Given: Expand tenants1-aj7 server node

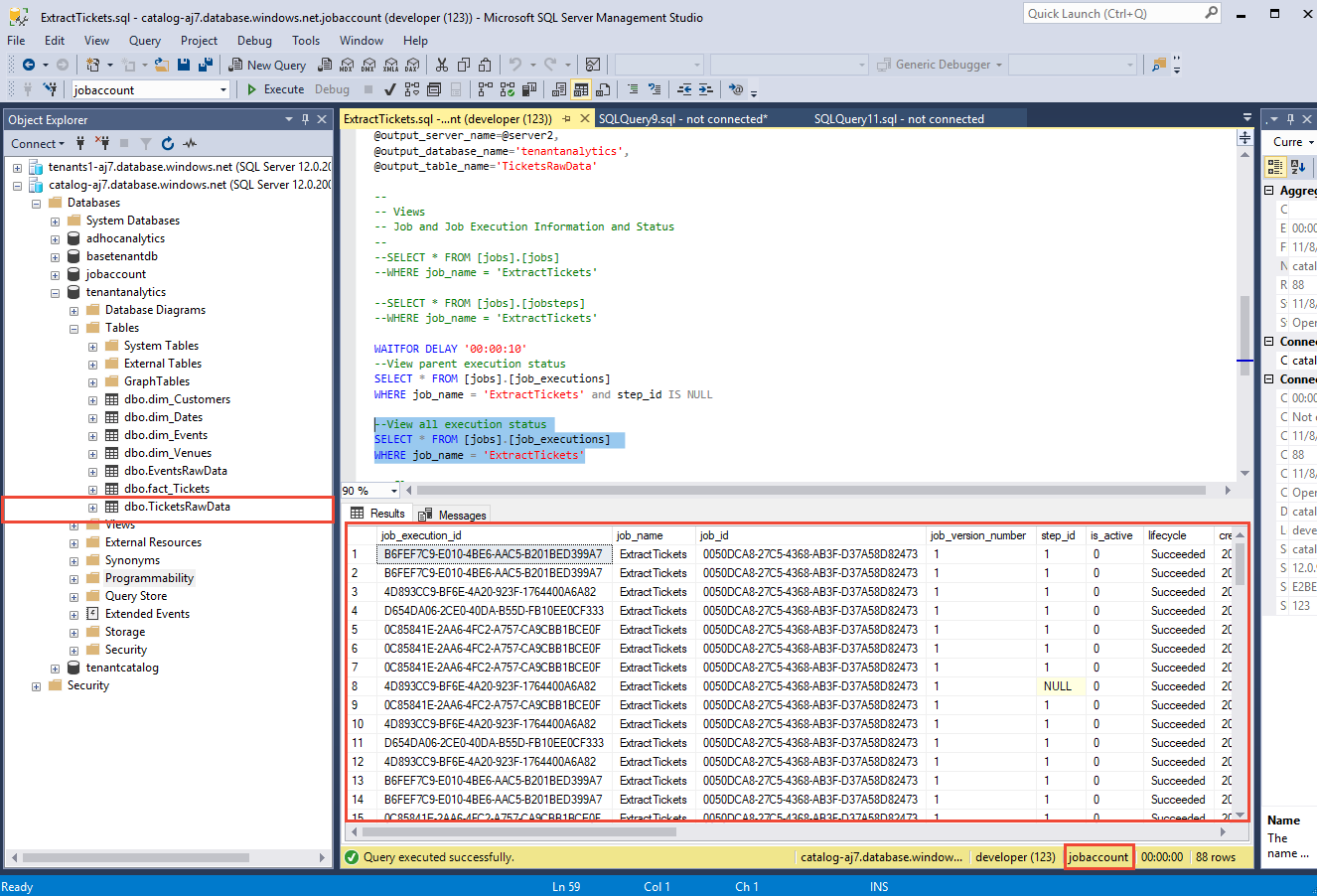Looking at the screenshot, I should (x=17, y=167).
